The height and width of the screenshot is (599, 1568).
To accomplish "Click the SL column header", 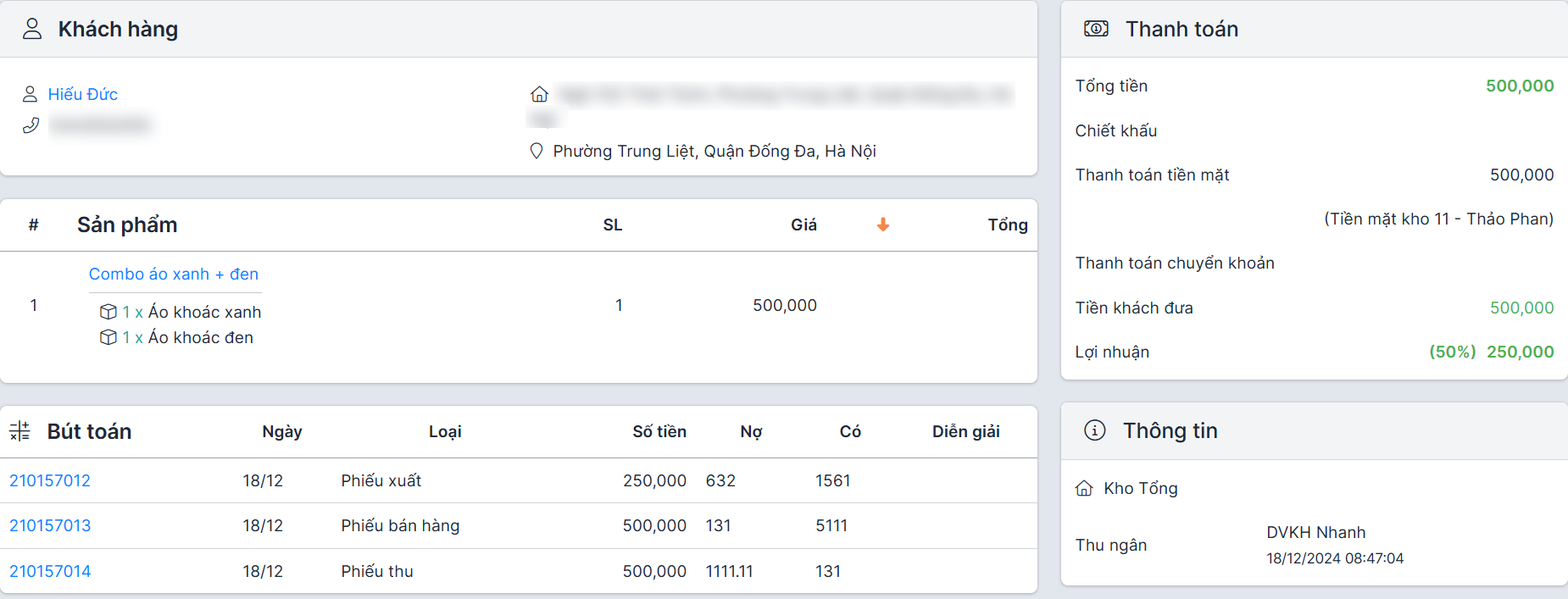I will pyautogui.click(x=613, y=225).
